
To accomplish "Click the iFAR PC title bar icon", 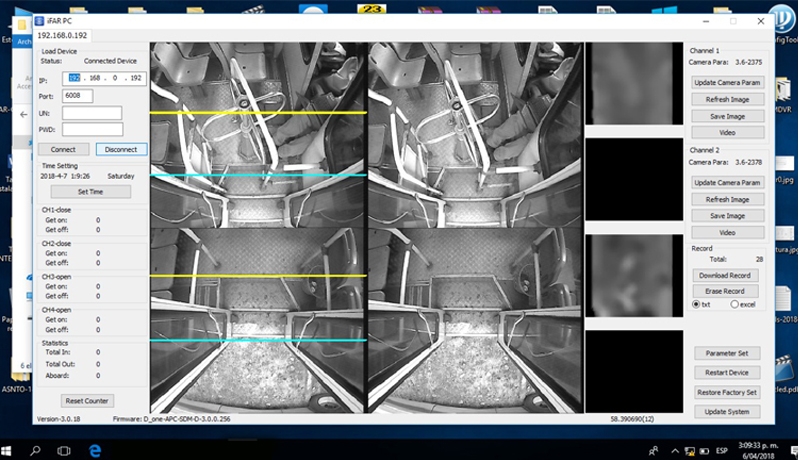I will (40, 20).
